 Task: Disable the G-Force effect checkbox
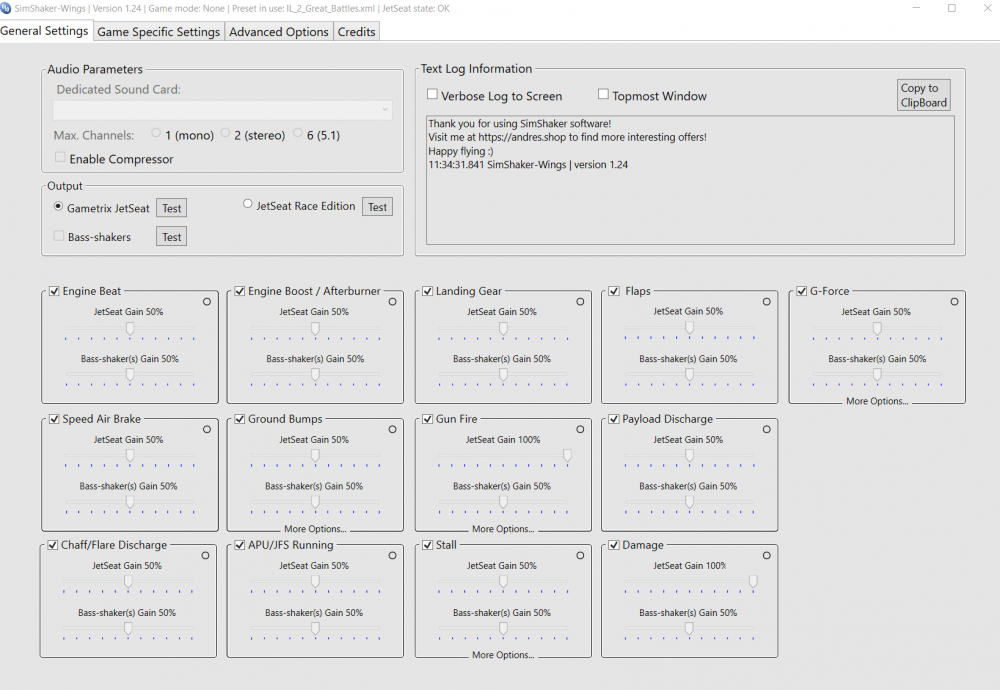[x=802, y=291]
